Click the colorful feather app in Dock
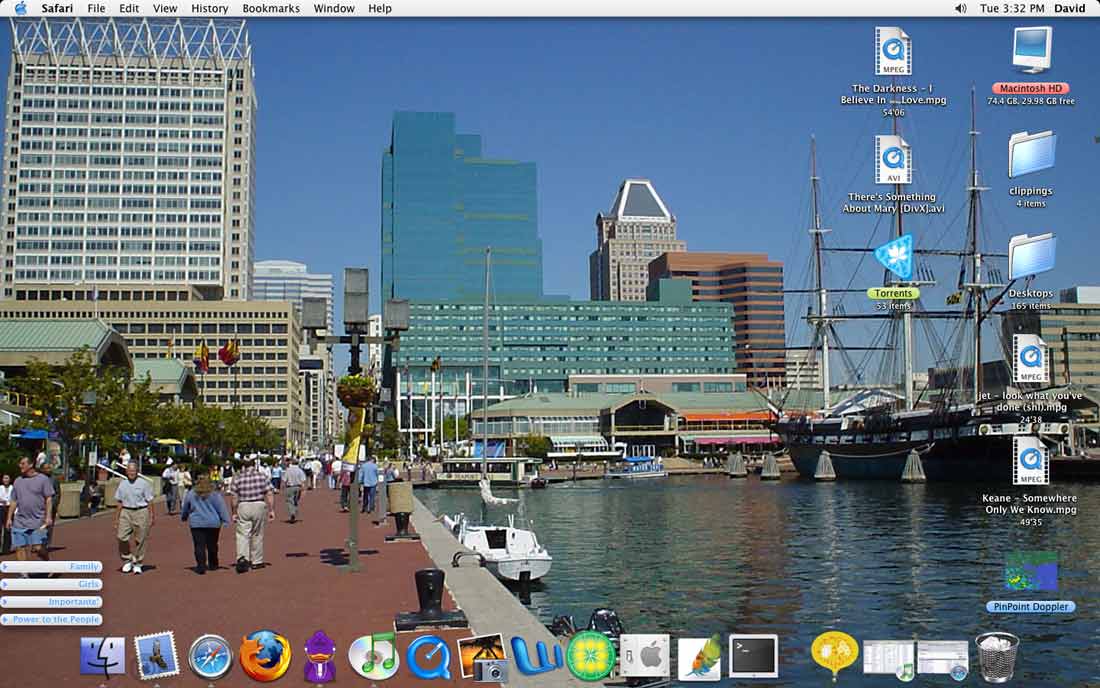The width and height of the screenshot is (1100, 688). click(x=699, y=657)
